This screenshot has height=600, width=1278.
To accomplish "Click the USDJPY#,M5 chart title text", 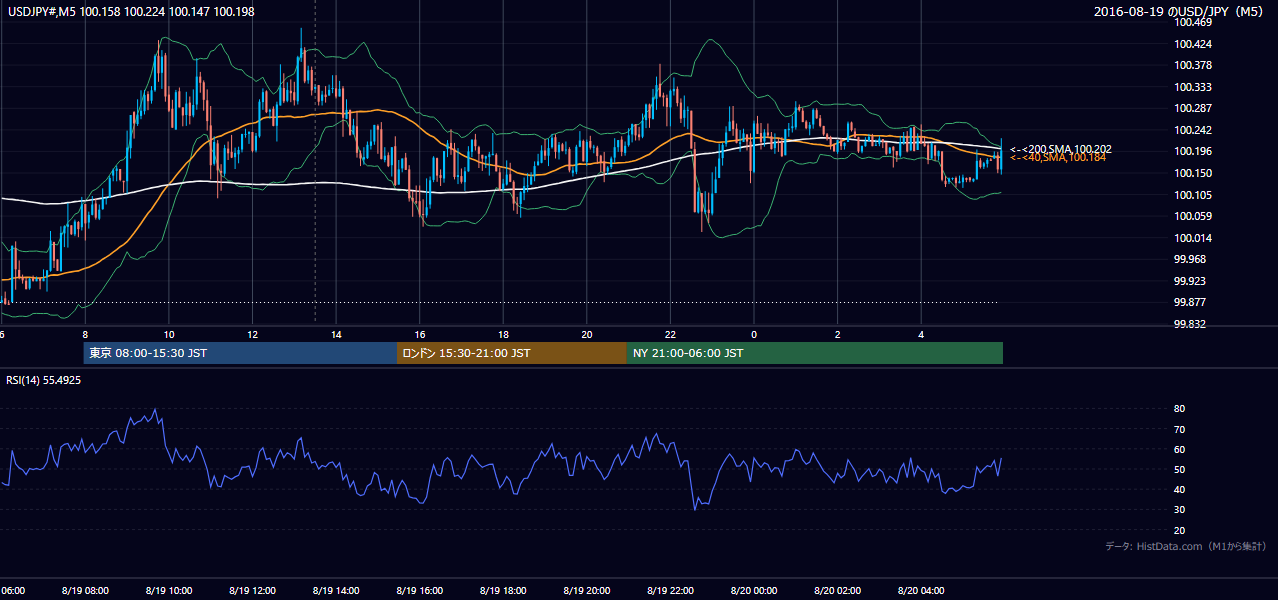I will (130, 12).
